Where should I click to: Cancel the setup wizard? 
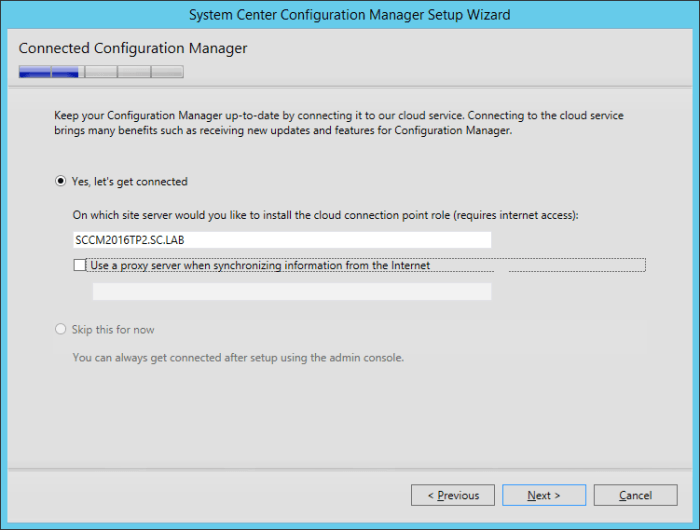coord(635,495)
